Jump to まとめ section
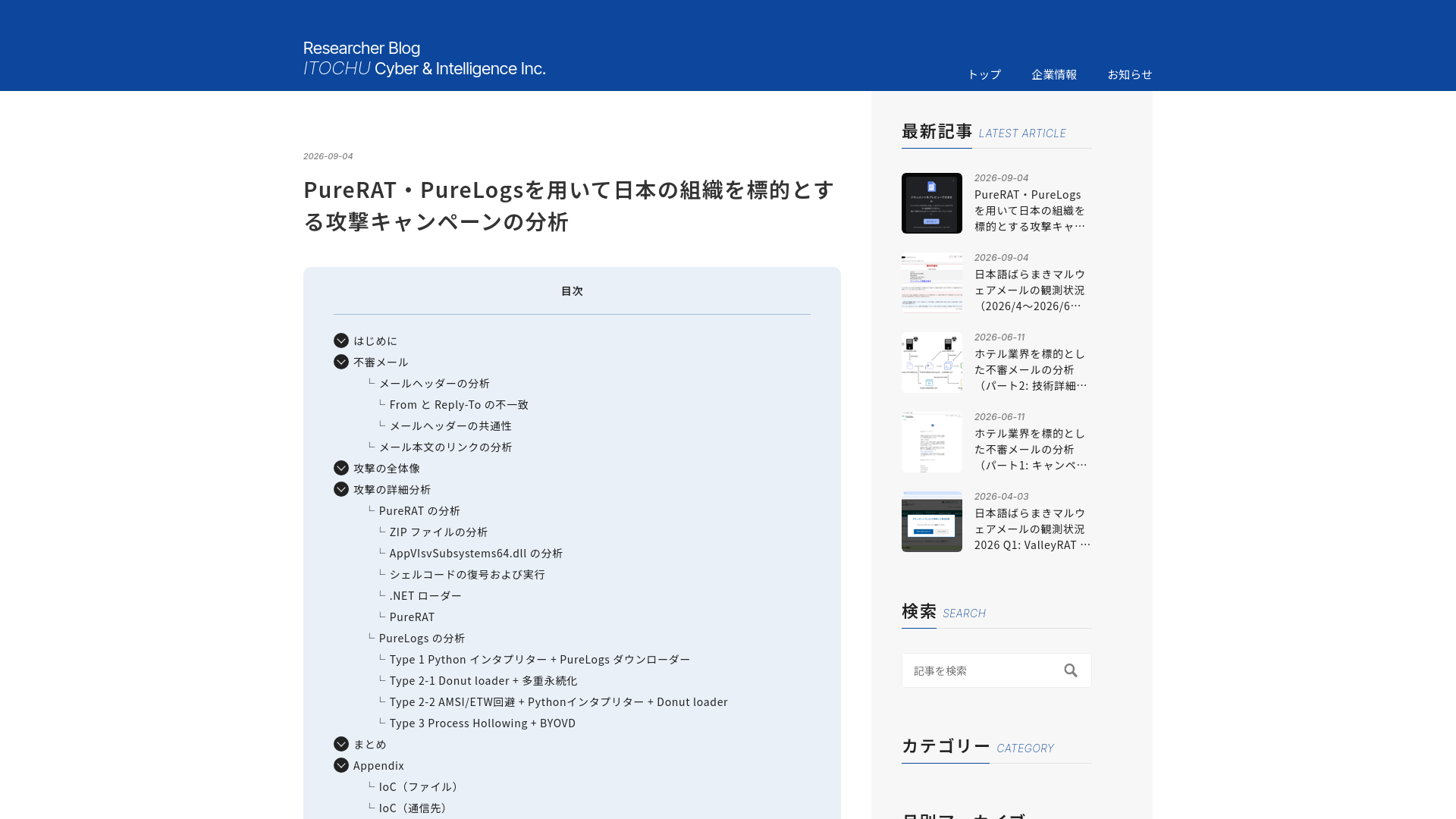 [x=370, y=744]
